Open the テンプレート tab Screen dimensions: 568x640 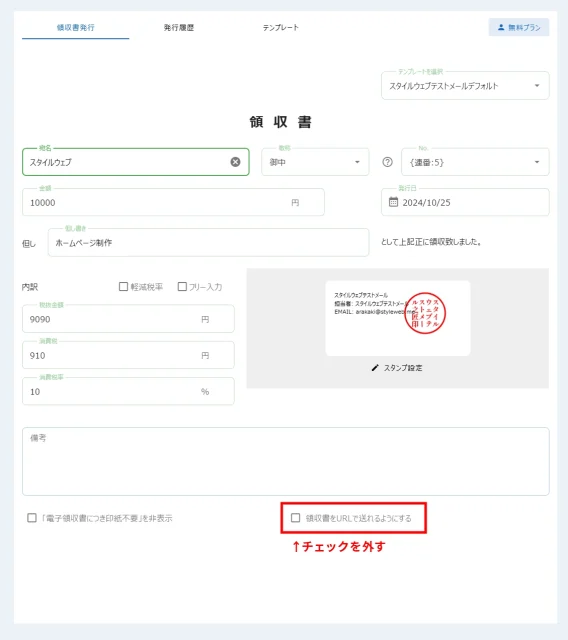click(x=281, y=27)
